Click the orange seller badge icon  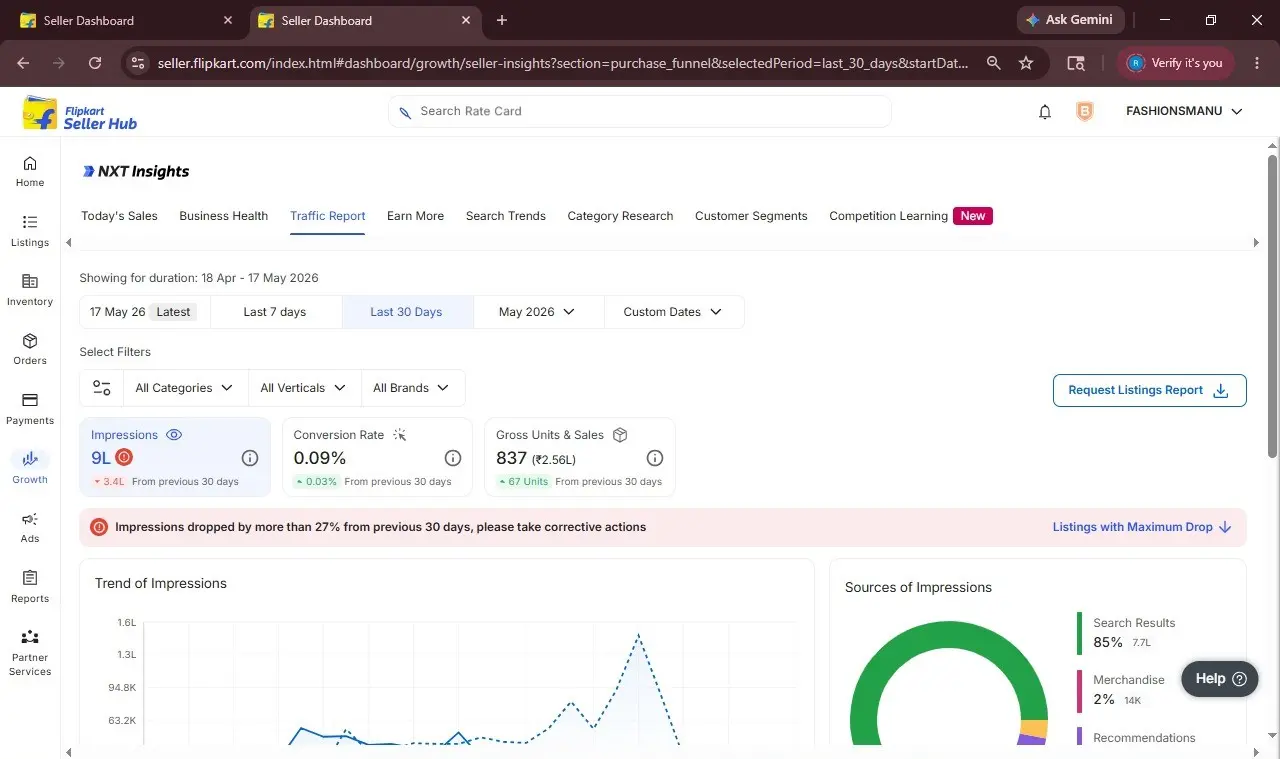[x=1085, y=112]
